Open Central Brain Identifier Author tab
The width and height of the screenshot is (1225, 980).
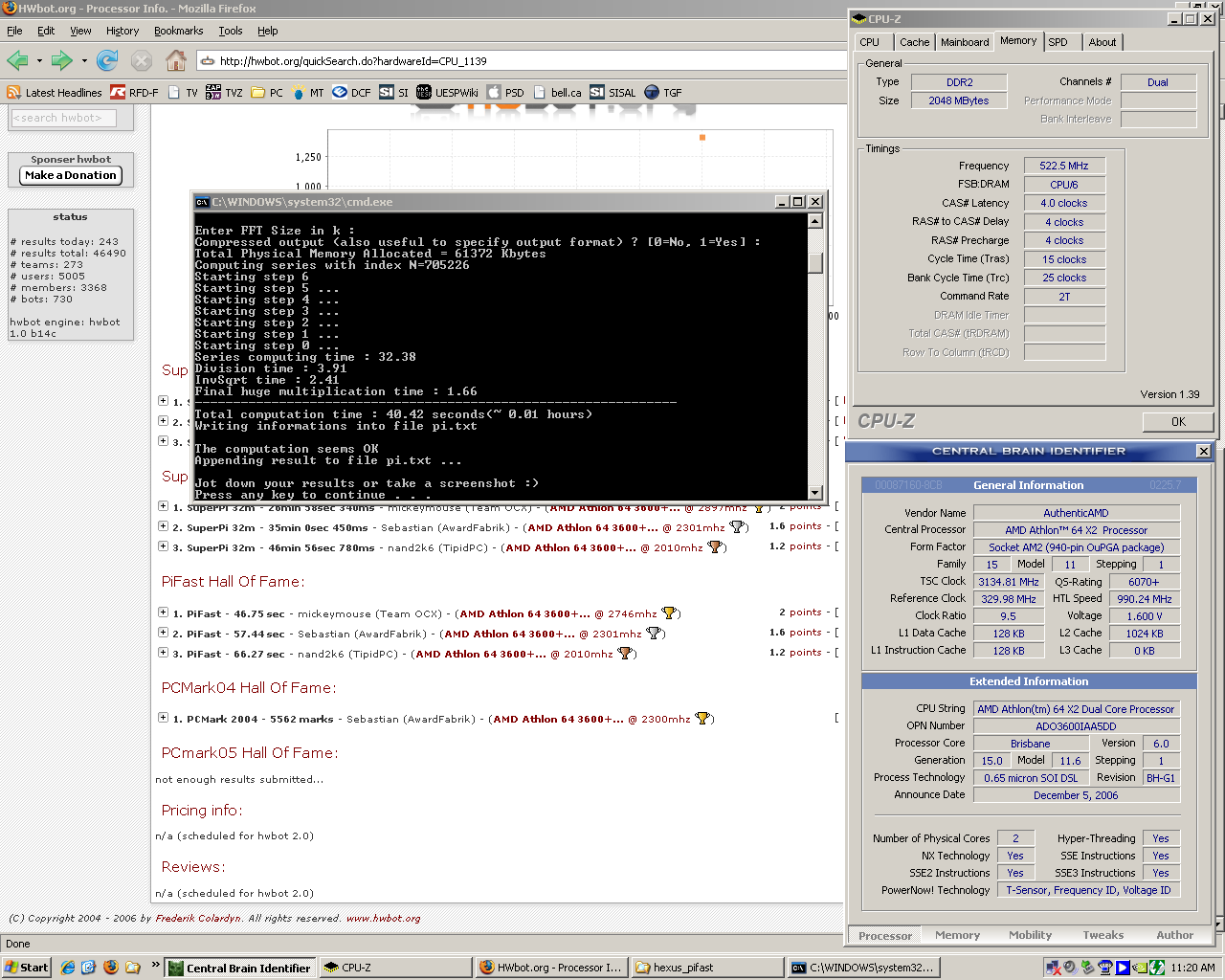coord(1175,935)
